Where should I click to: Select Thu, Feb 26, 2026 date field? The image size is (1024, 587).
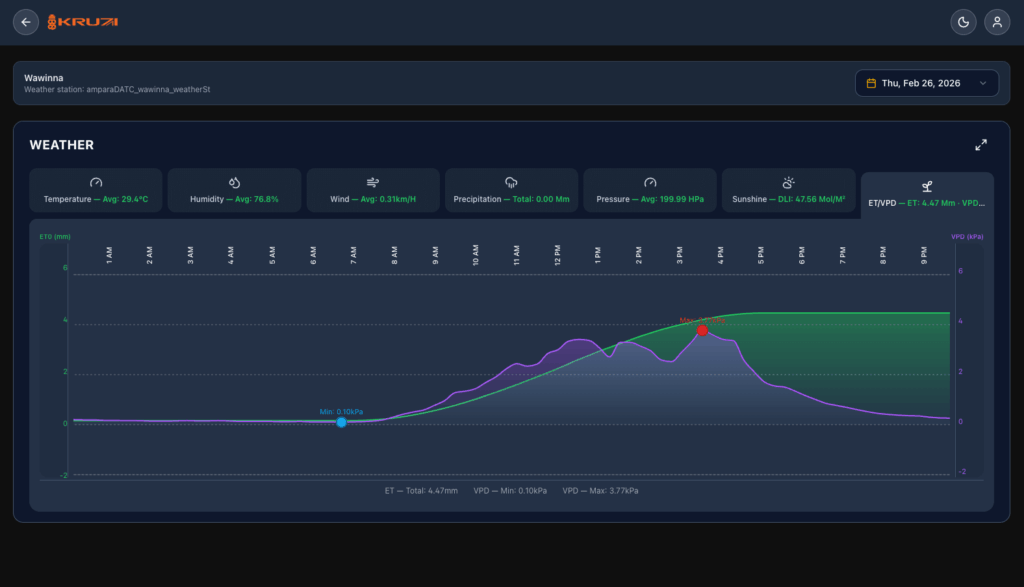point(920,83)
